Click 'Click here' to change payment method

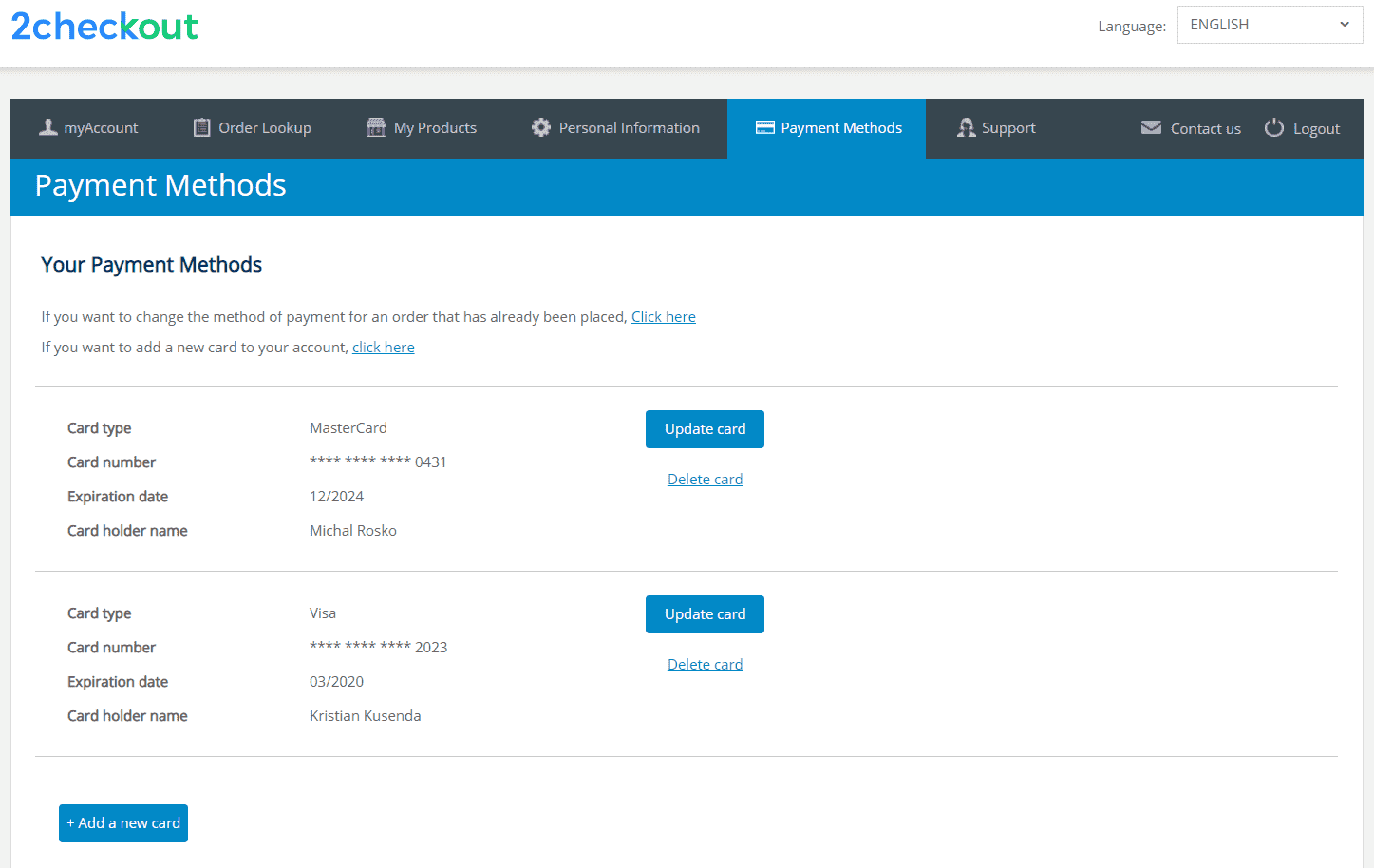[663, 316]
